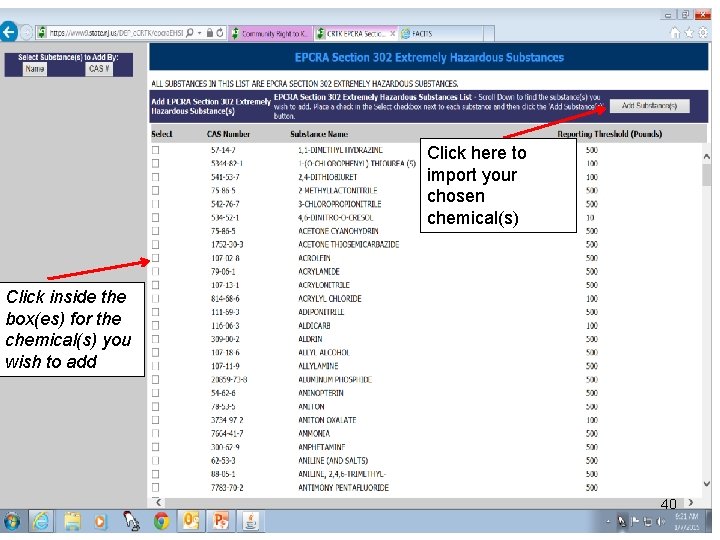The height and width of the screenshot is (540, 720).
Task: Open PowerPoint from taskbar
Action: point(220,521)
